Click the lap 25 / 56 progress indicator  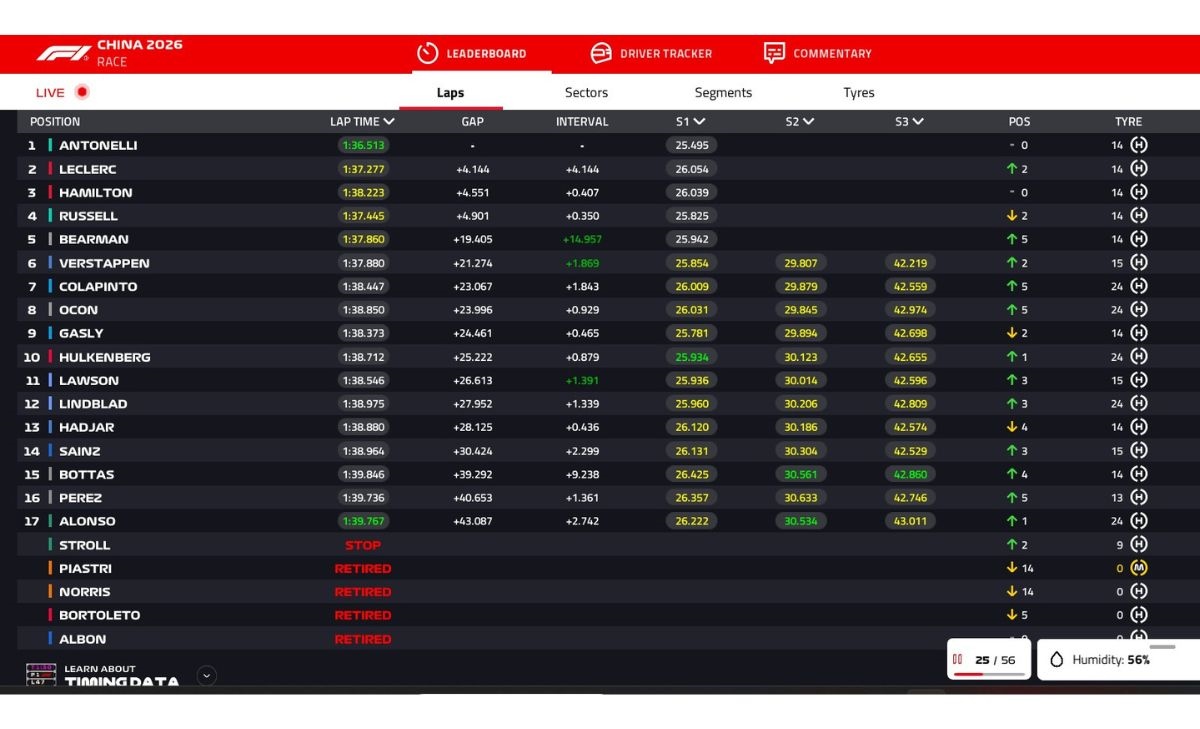pos(989,660)
